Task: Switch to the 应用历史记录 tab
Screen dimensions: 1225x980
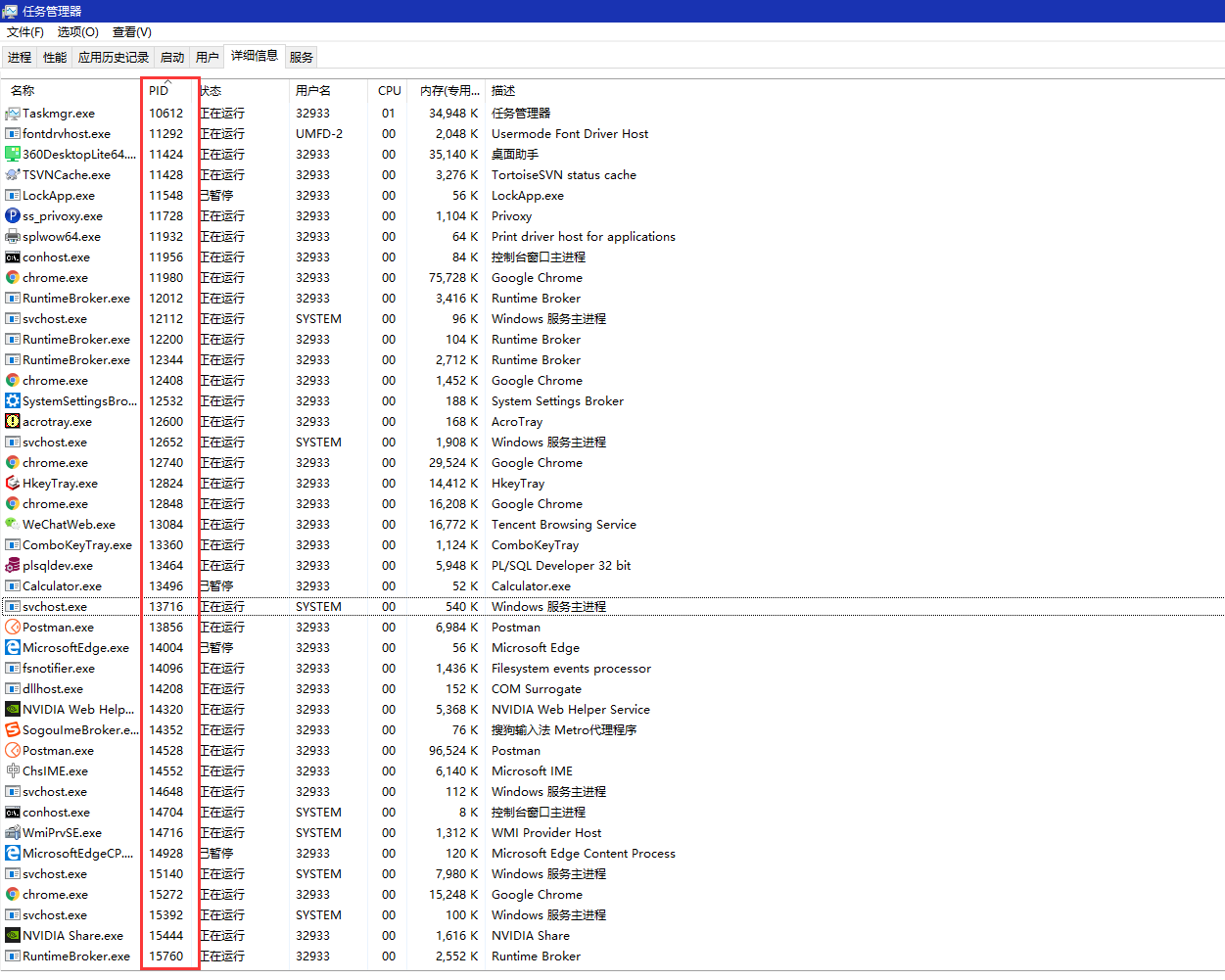Action: (114, 58)
